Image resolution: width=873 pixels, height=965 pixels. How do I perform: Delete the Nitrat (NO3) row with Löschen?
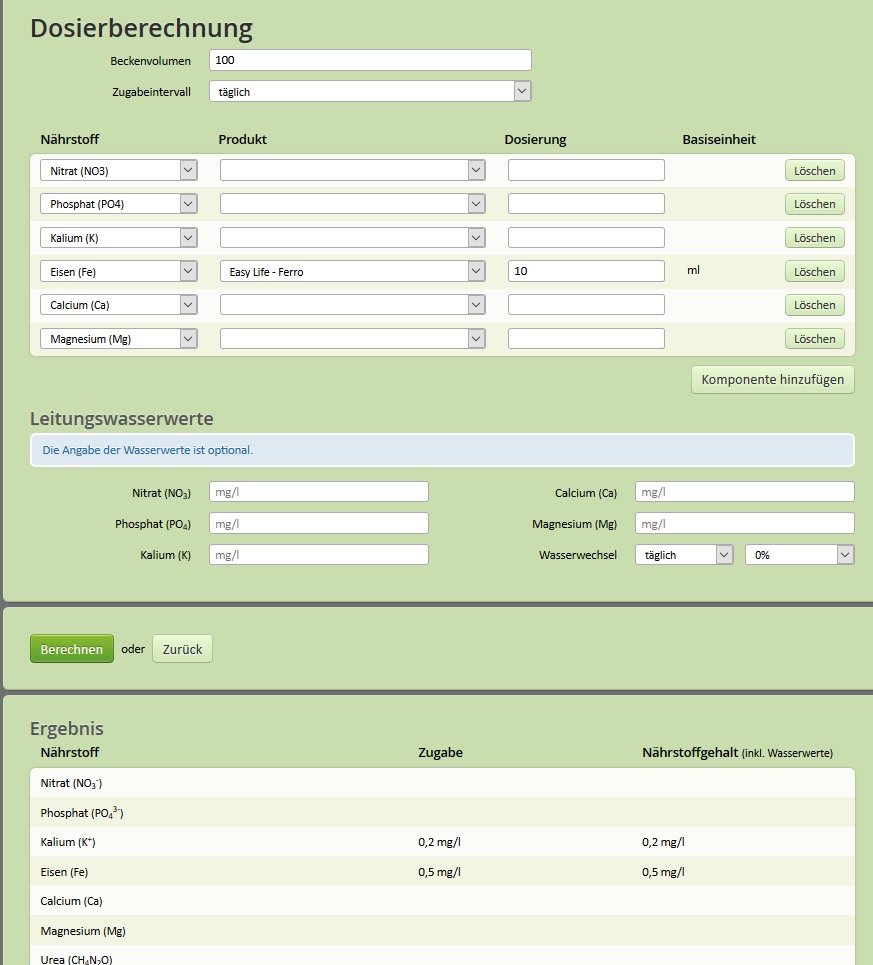coord(814,171)
